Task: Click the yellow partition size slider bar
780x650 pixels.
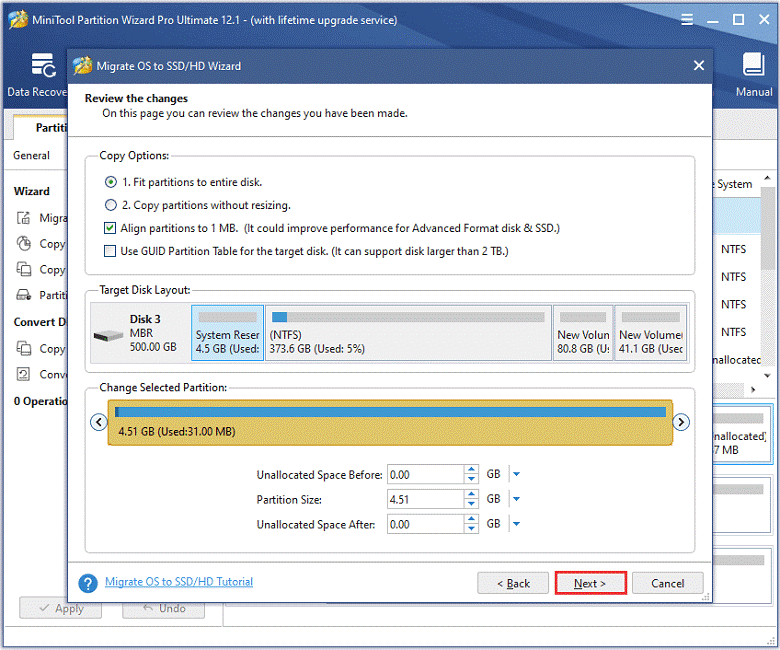Action: click(390, 423)
